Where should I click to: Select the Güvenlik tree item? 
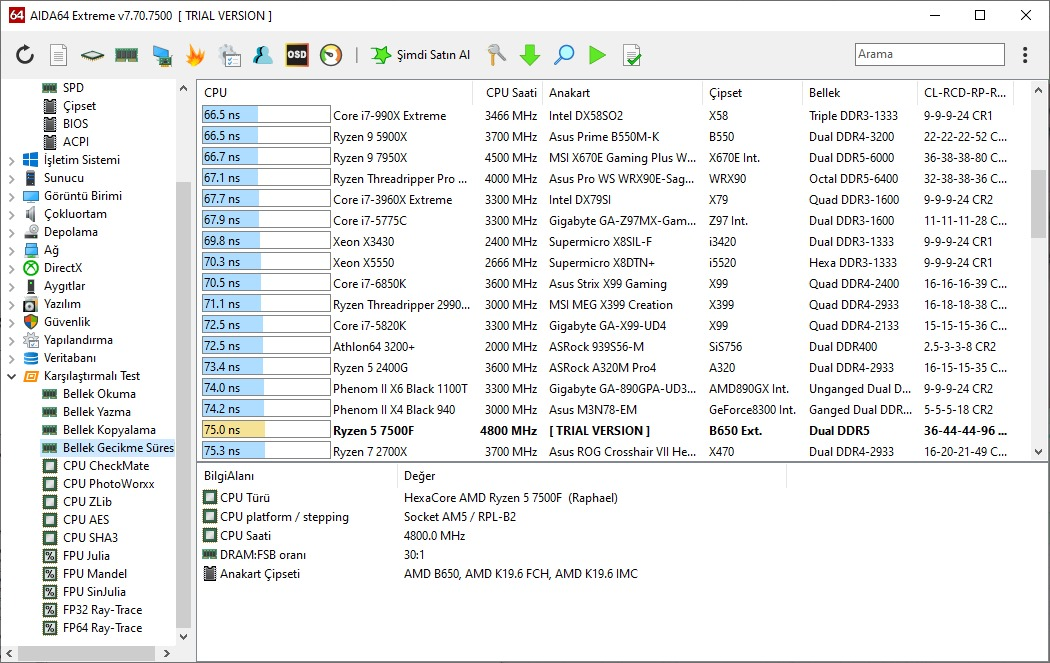pos(66,322)
